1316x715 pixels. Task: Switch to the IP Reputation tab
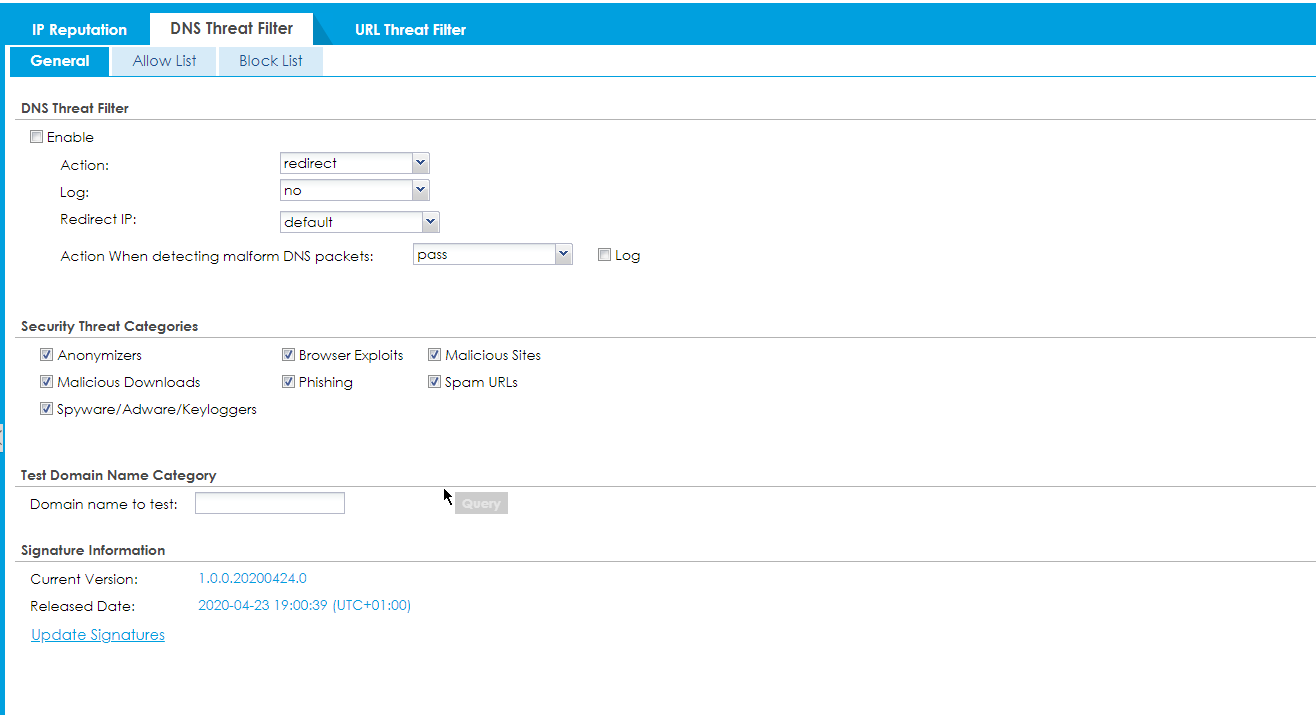point(79,29)
